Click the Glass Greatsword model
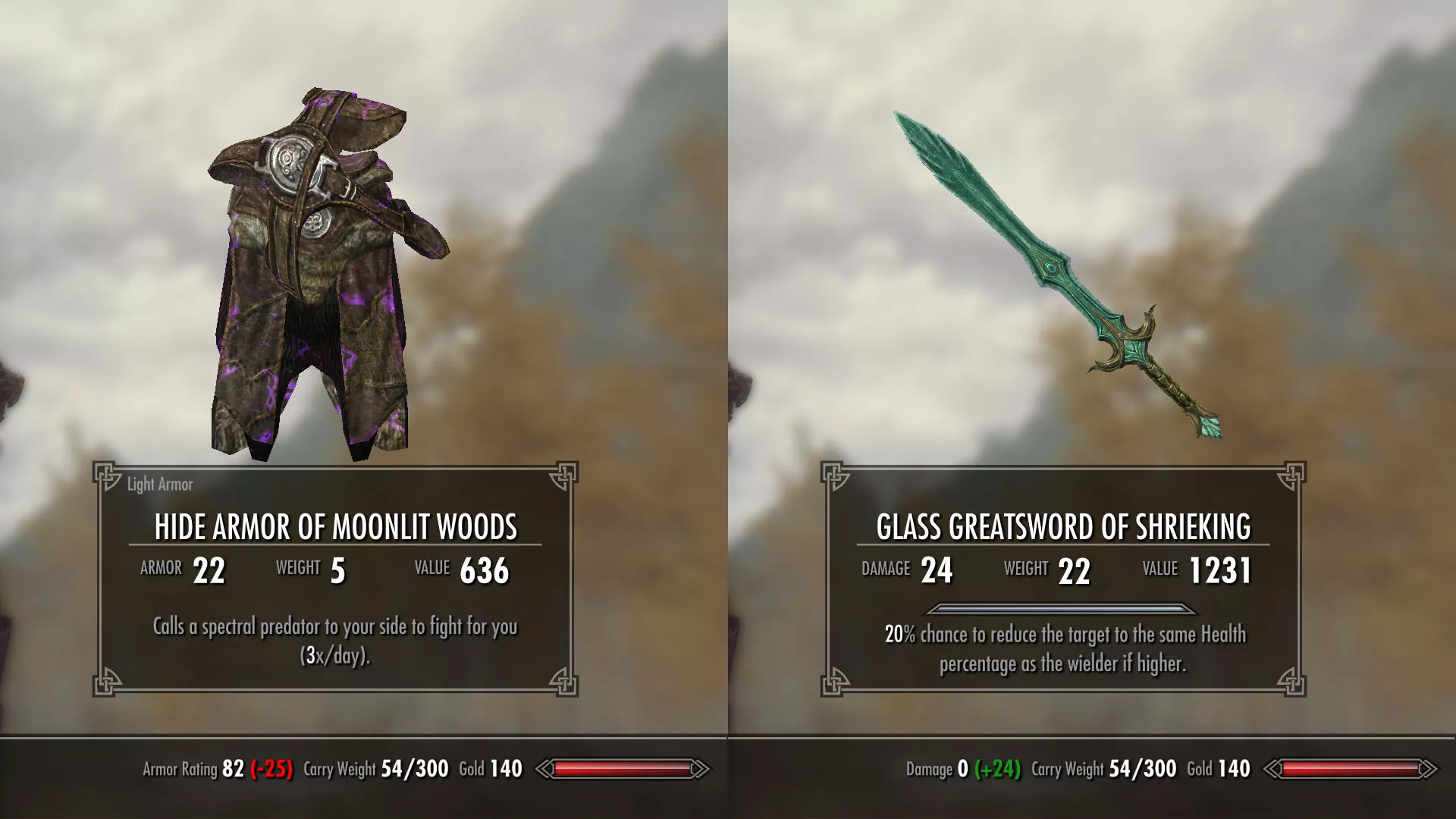The width and height of the screenshot is (1456, 819). pos(1058,275)
